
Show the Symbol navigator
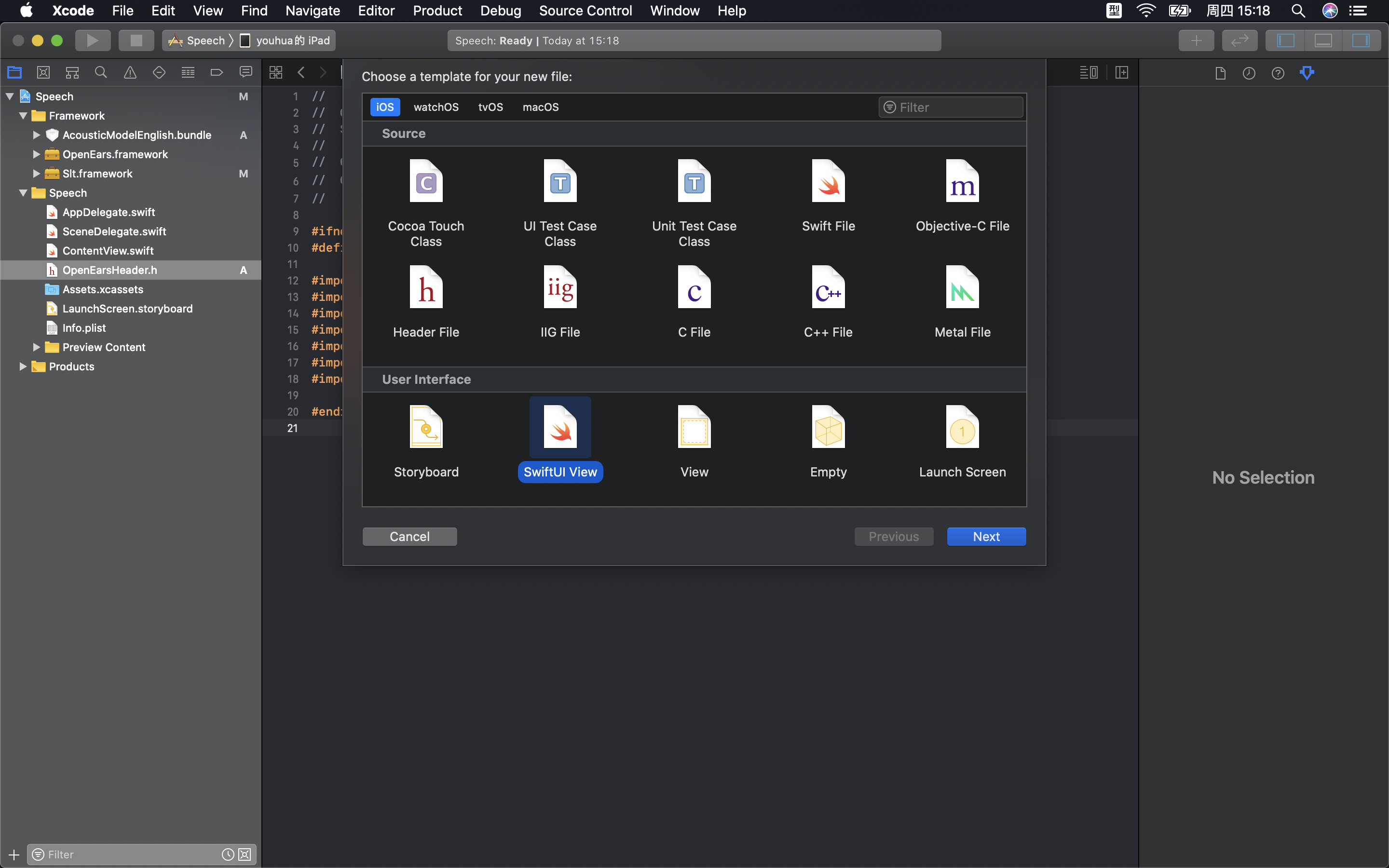click(x=72, y=72)
